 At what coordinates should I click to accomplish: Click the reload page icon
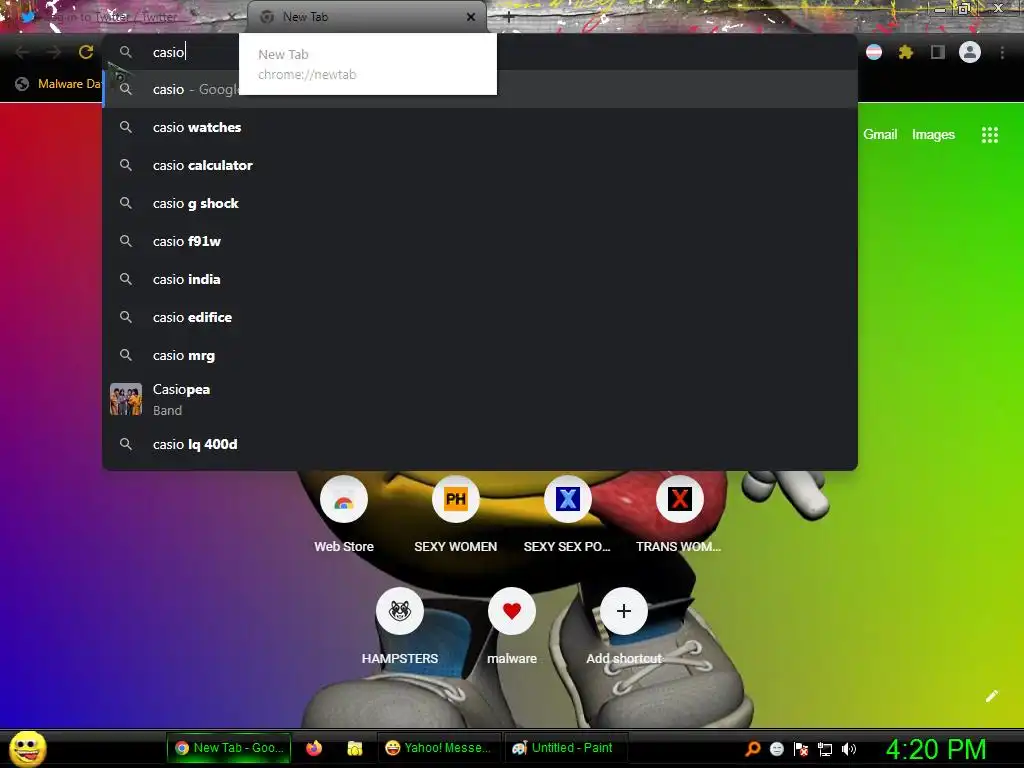coord(86,52)
